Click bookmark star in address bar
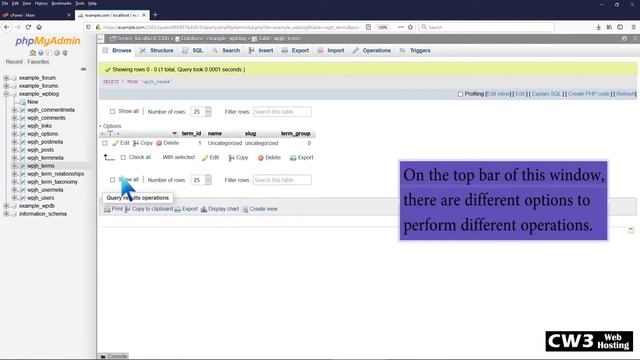640x360 pixels. (x=410, y=27)
